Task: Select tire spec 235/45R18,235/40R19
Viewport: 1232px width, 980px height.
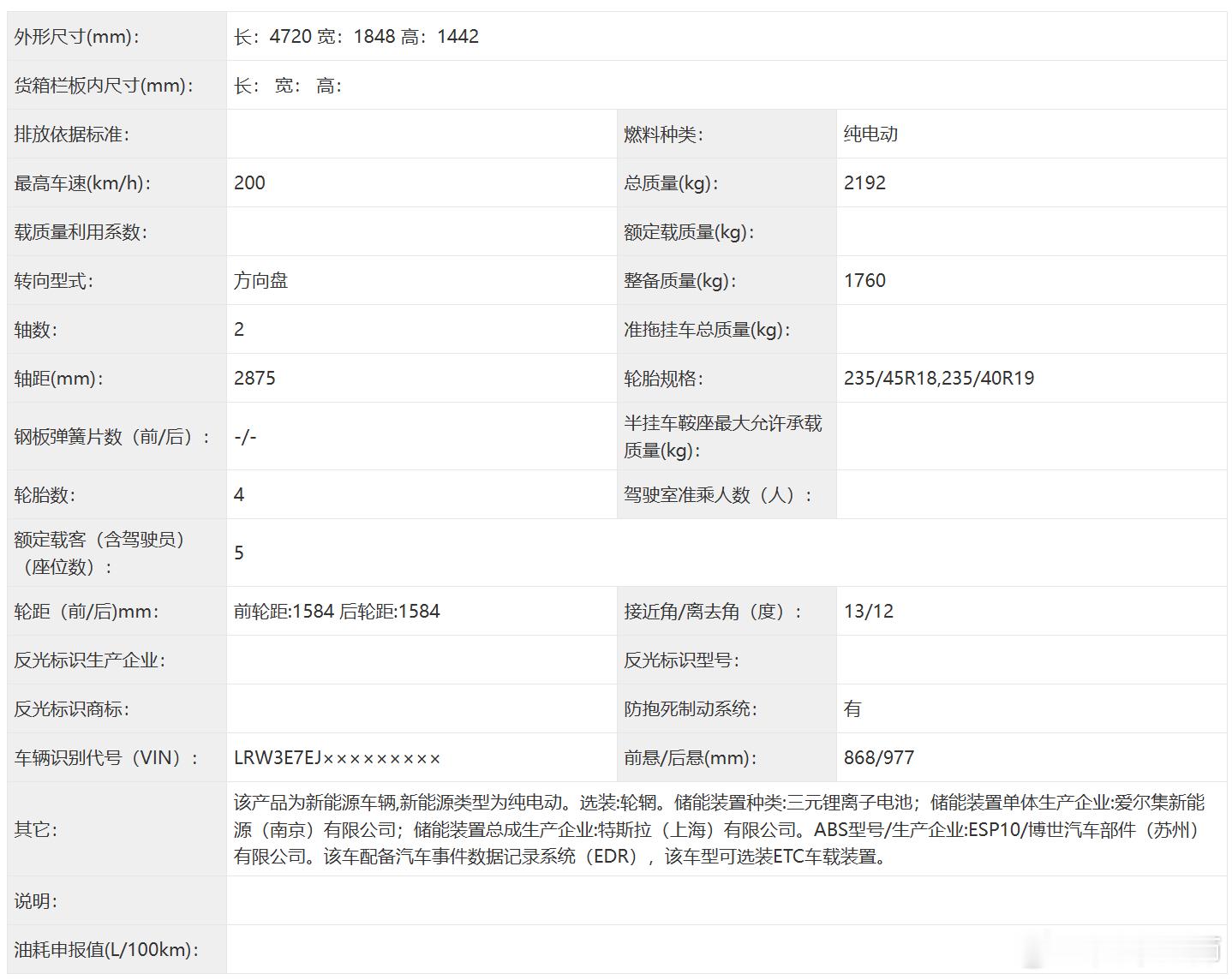Action: [x=939, y=379]
